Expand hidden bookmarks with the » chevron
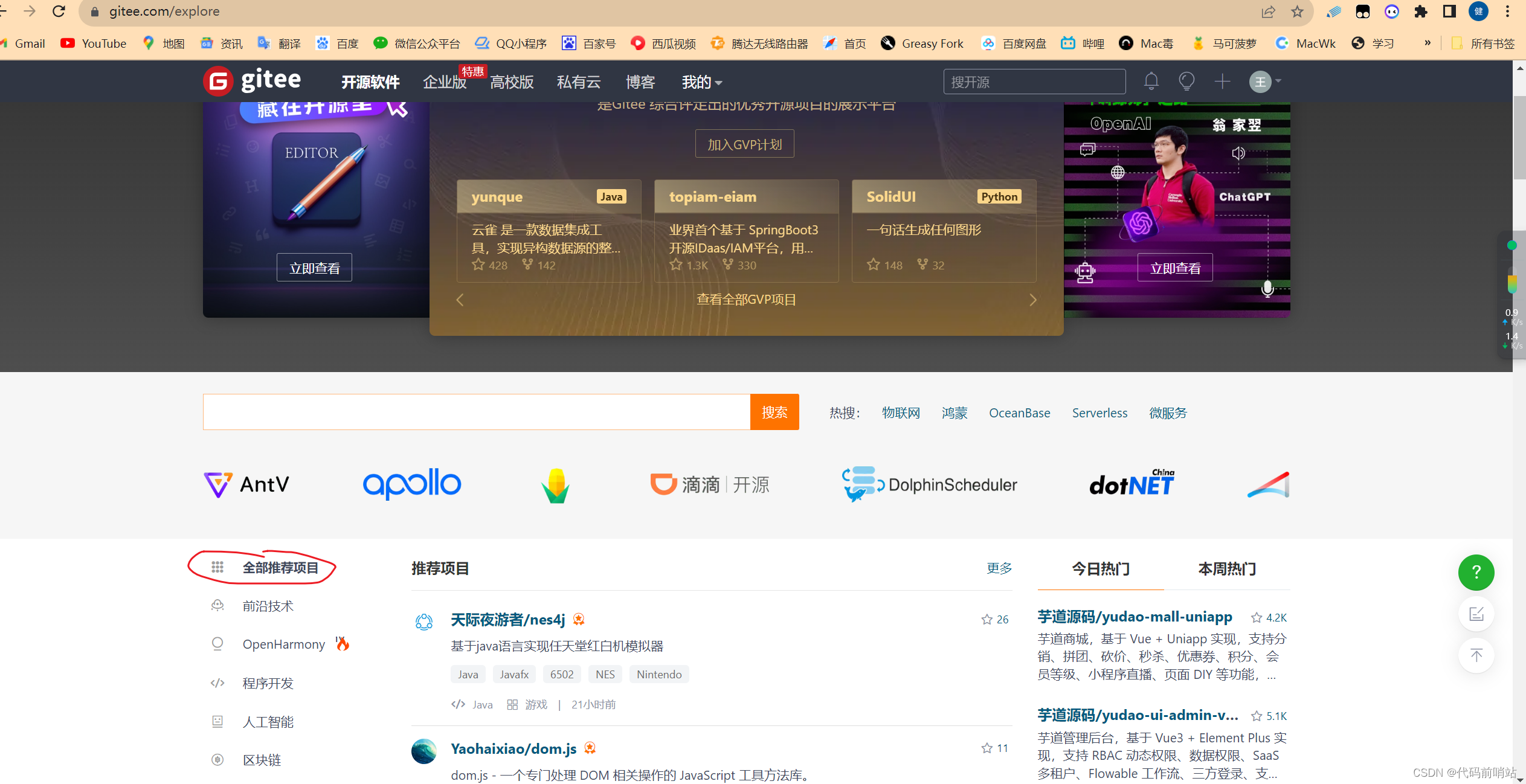1526x784 pixels. pos(1428,43)
